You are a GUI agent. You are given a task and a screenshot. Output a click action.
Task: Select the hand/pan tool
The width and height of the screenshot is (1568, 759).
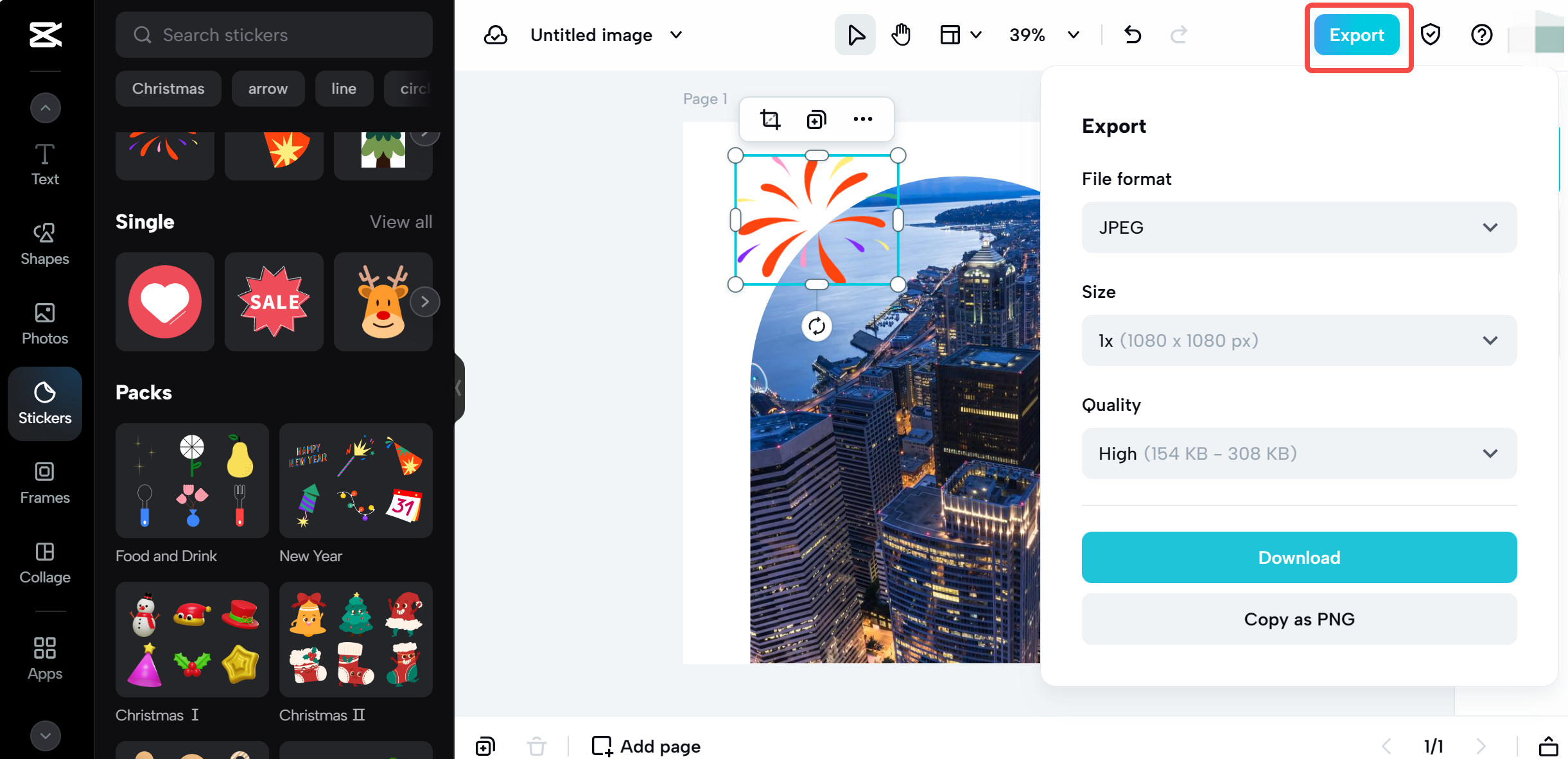click(901, 34)
